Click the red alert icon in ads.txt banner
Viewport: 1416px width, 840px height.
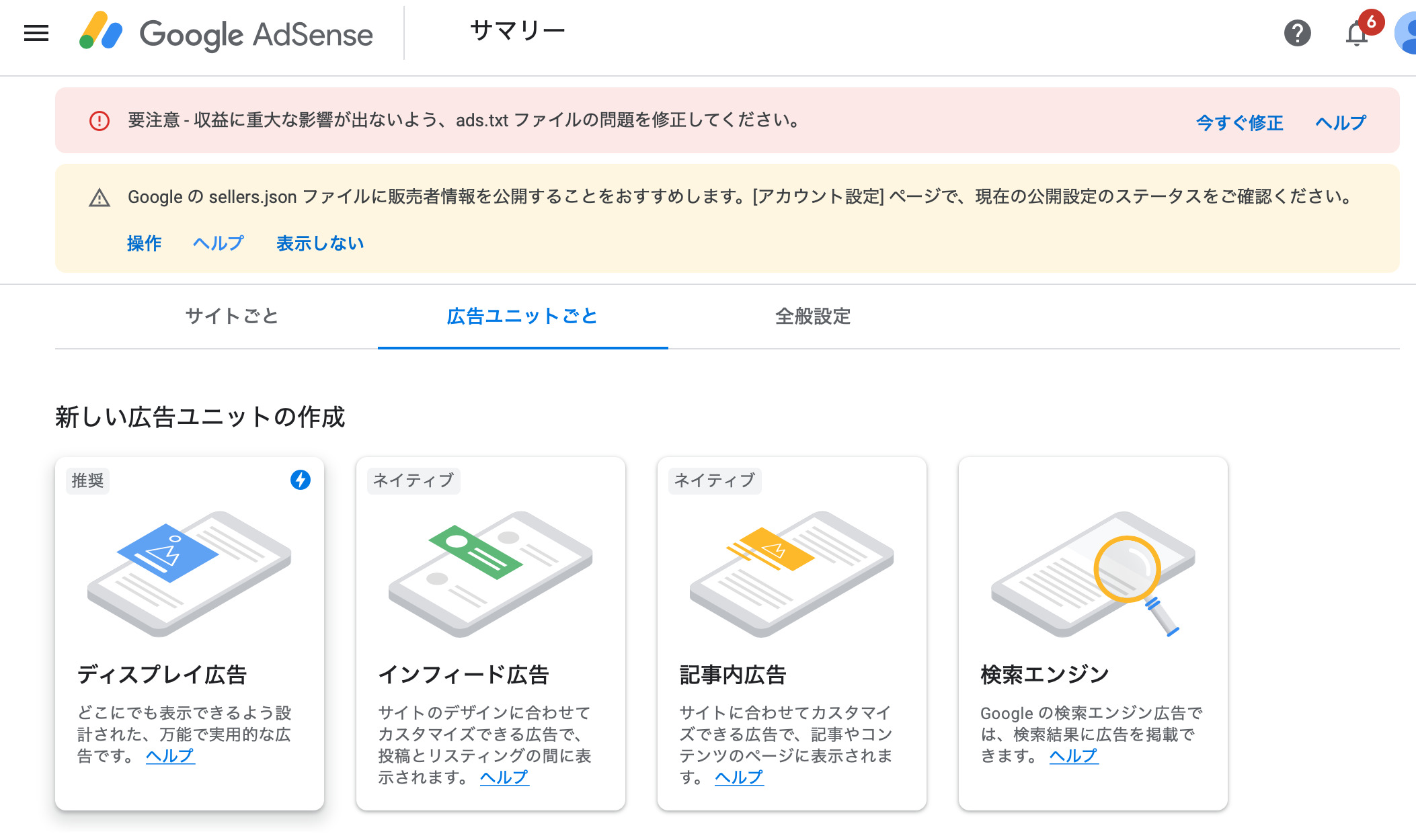pos(100,121)
